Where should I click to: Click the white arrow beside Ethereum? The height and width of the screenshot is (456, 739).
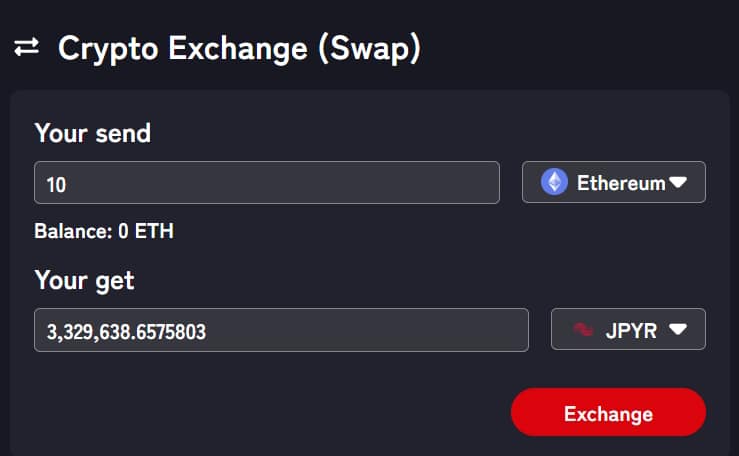pos(678,183)
